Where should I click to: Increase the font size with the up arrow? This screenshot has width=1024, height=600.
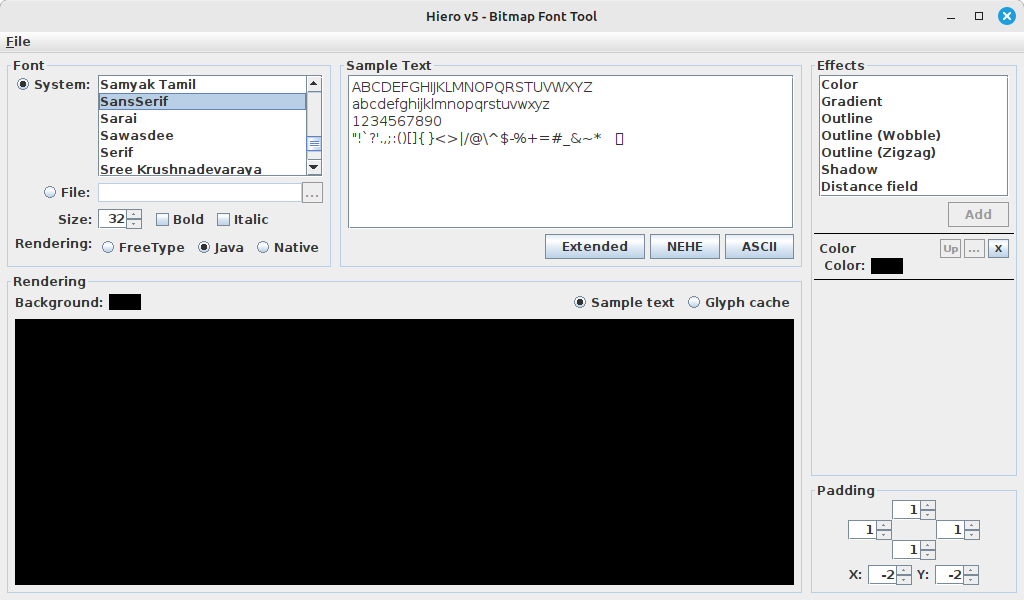[x=134, y=214]
